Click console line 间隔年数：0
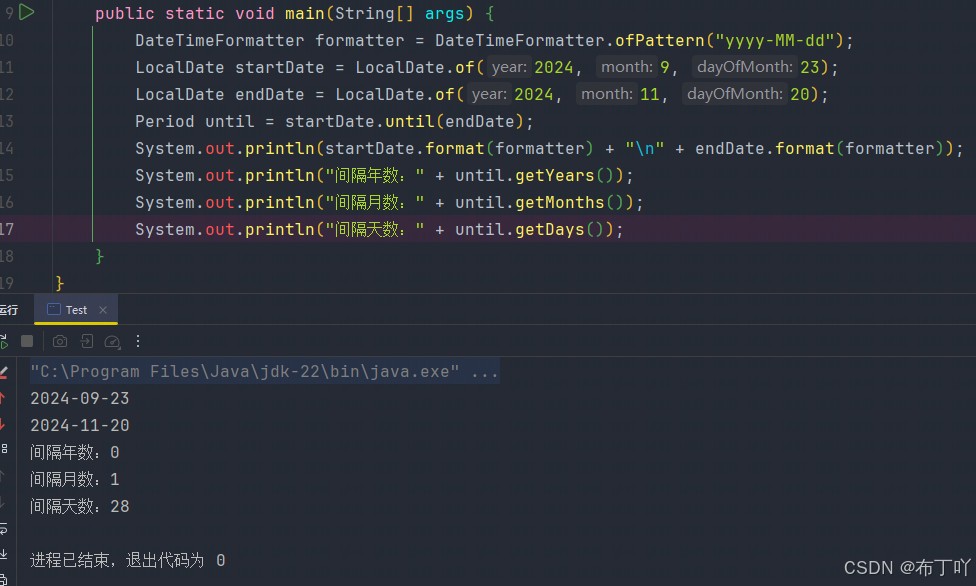This screenshot has width=976, height=586. 75,452
